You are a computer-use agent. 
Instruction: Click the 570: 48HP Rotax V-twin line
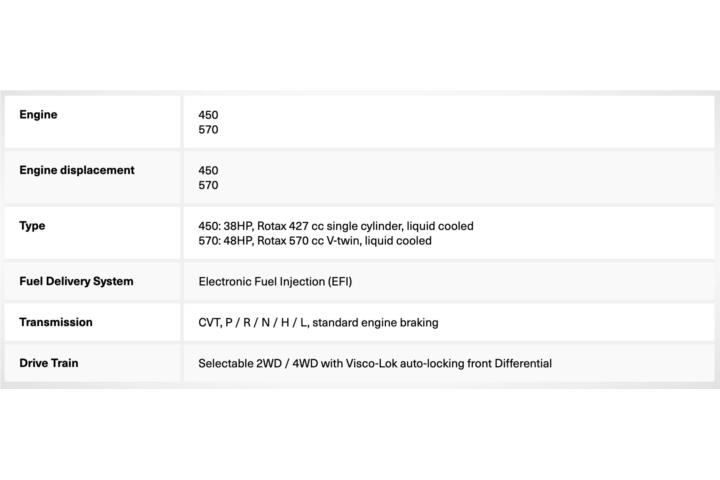click(315, 241)
